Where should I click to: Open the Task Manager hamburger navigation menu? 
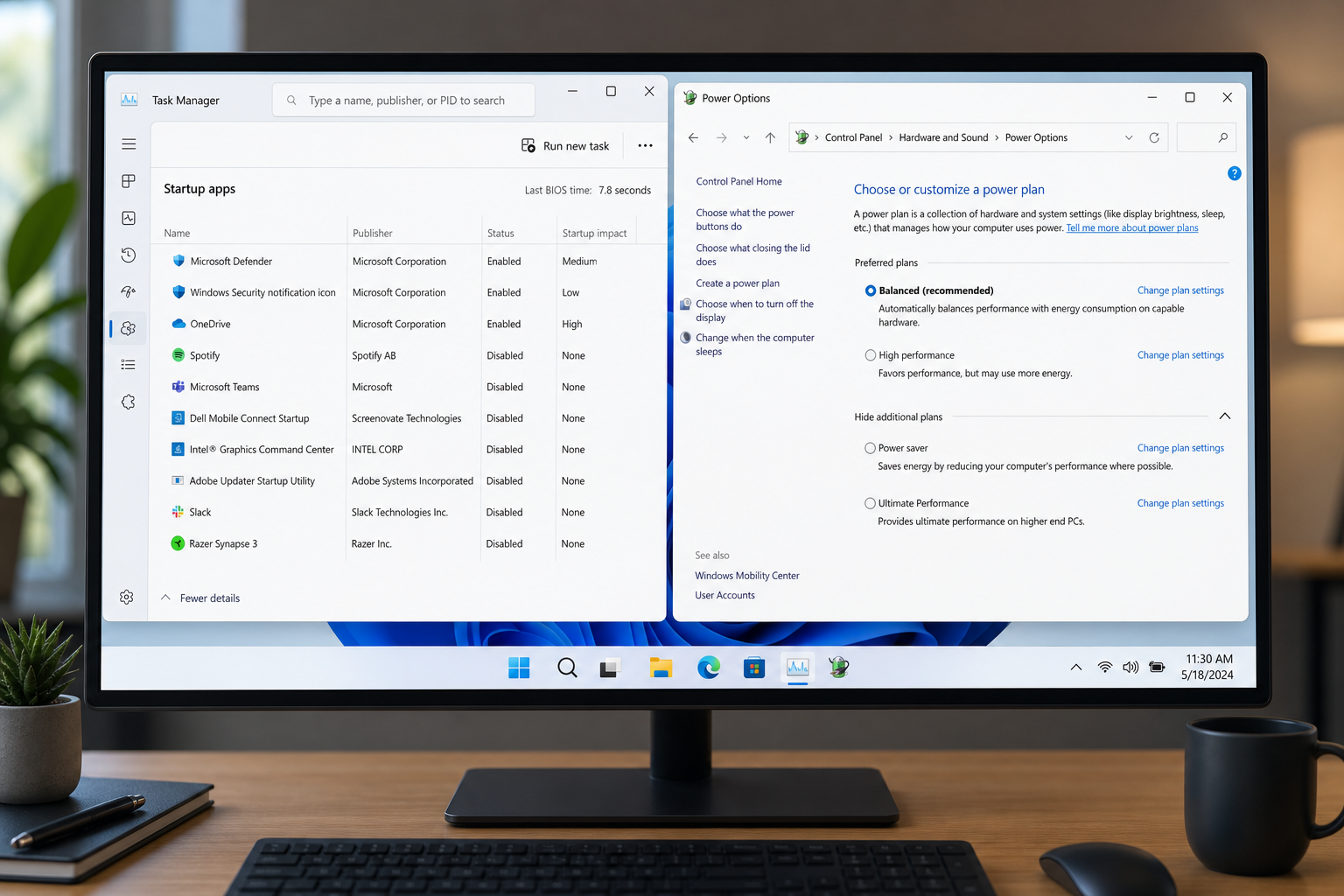point(129,144)
